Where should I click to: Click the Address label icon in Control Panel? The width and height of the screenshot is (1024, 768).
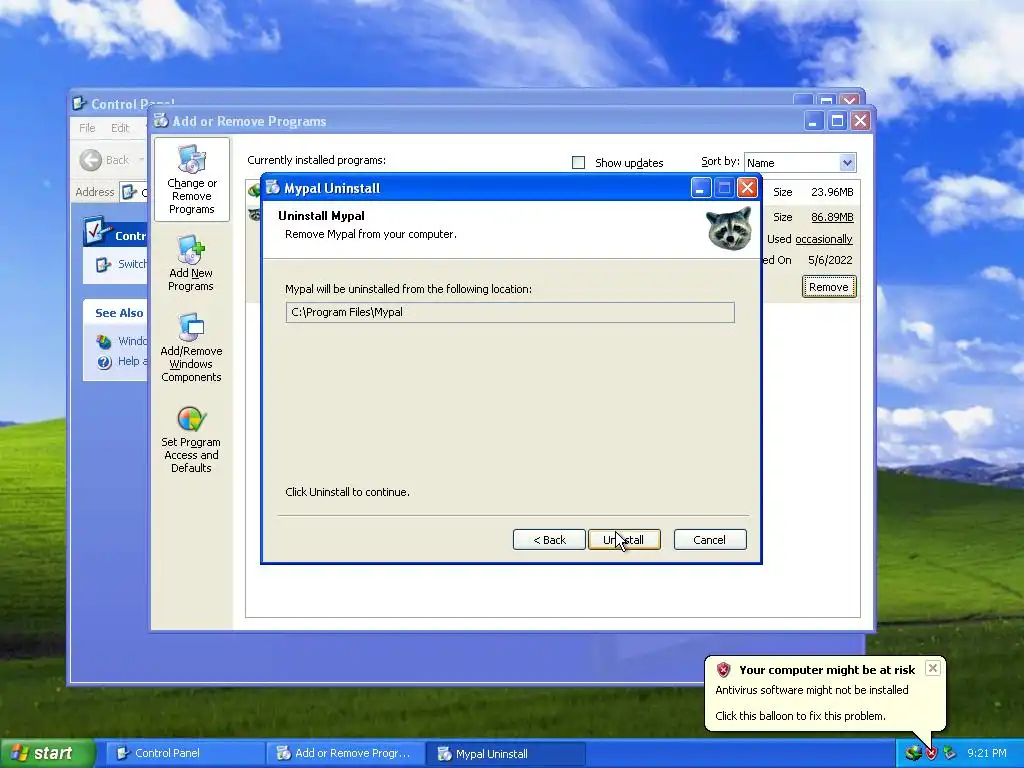pyautogui.click(x=129, y=192)
